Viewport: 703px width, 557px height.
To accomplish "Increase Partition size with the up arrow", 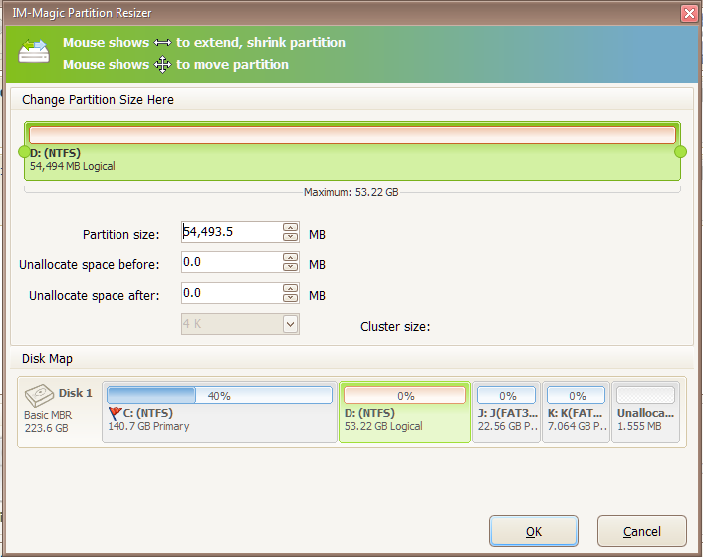I will tap(291, 227).
